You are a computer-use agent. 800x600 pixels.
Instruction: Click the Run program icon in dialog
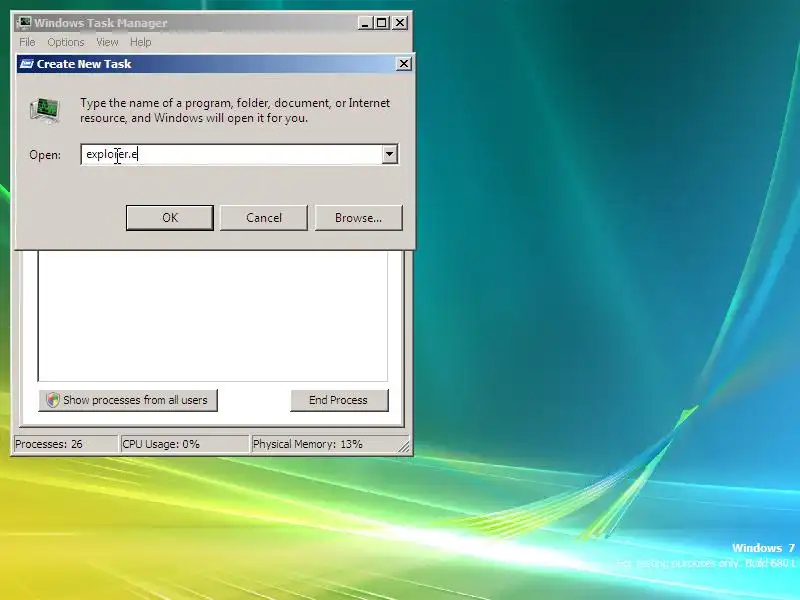point(45,111)
